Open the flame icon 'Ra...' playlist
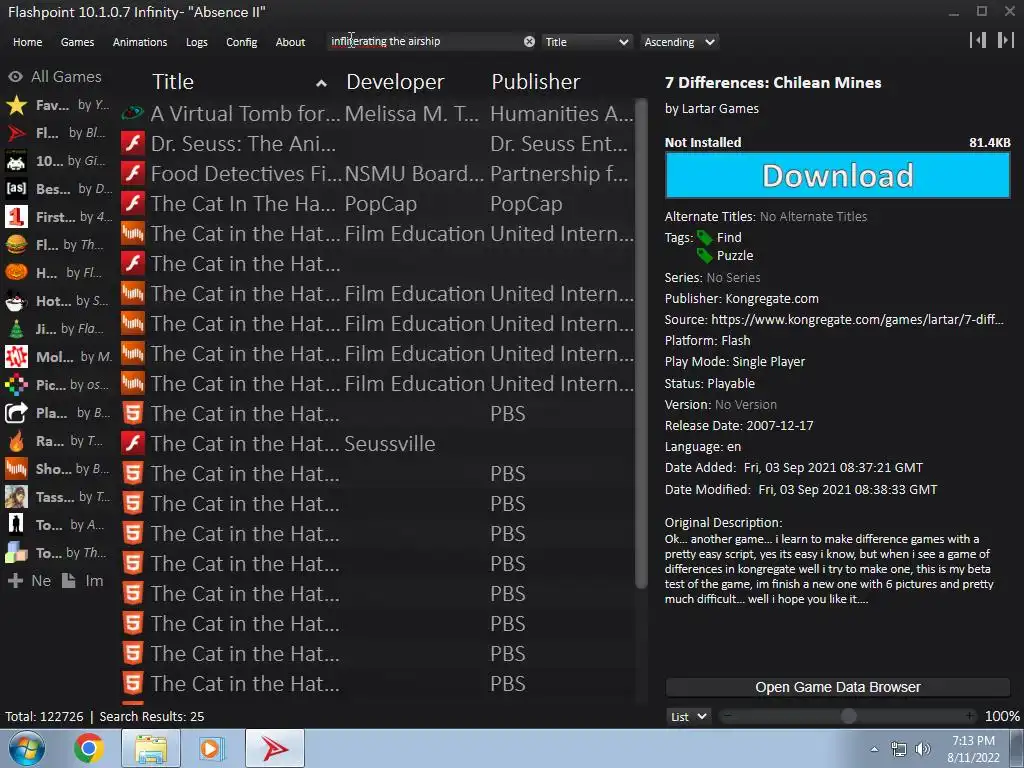The height and width of the screenshot is (768, 1024). [16, 441]
